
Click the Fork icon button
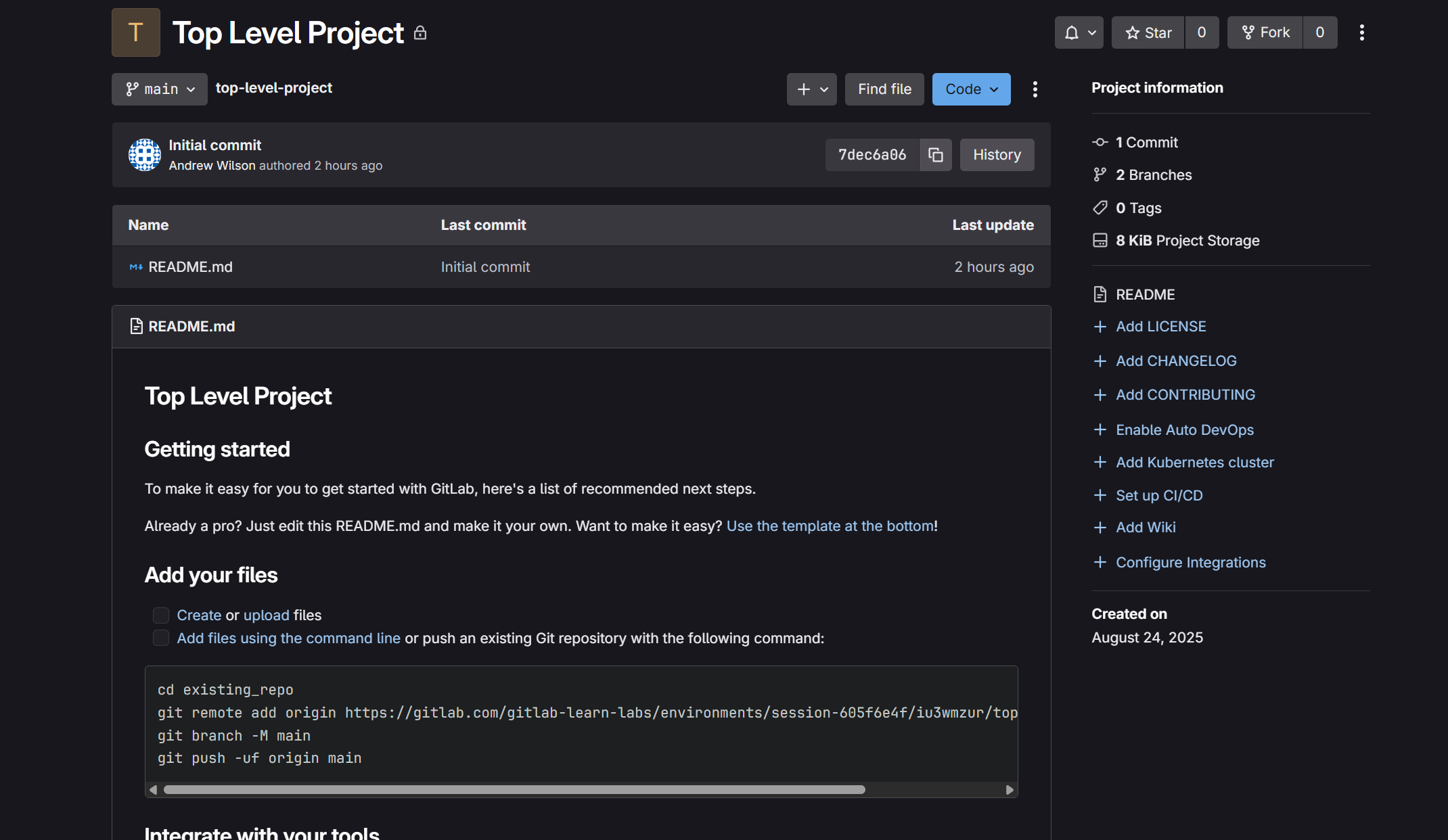1265,32
